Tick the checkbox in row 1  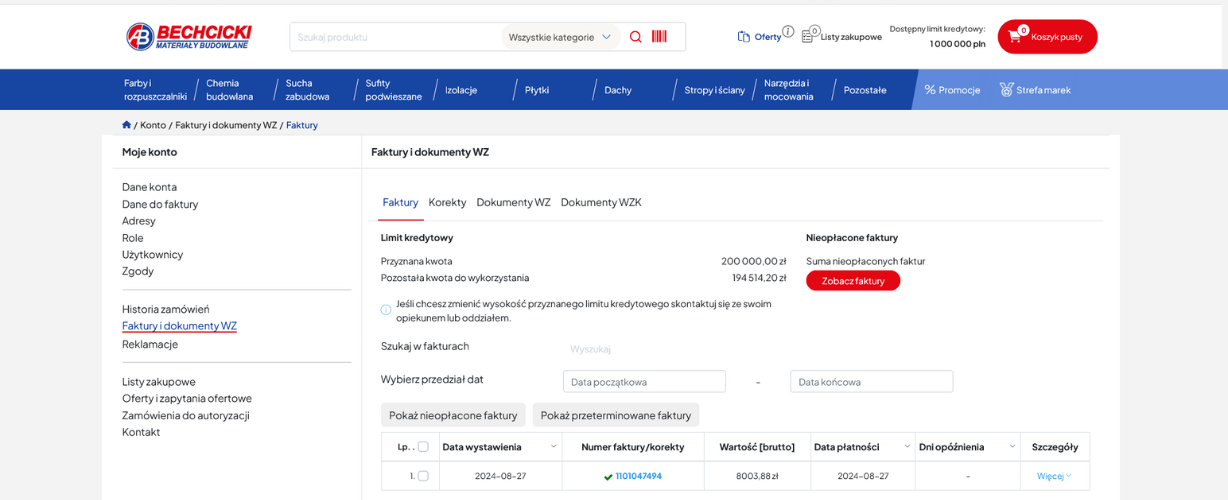[x=423, y=476]
